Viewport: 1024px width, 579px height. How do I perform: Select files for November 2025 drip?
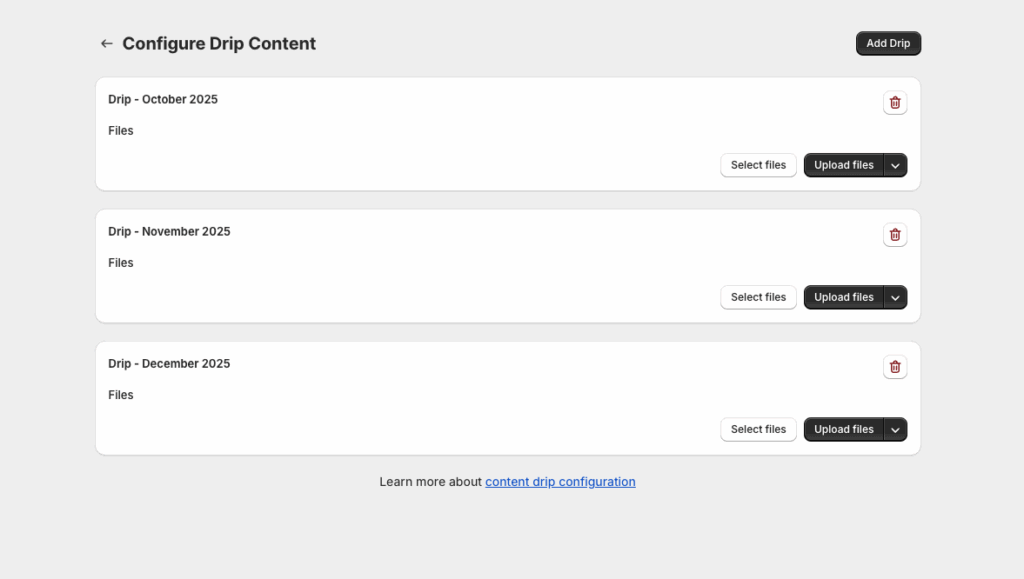(758, 297)
